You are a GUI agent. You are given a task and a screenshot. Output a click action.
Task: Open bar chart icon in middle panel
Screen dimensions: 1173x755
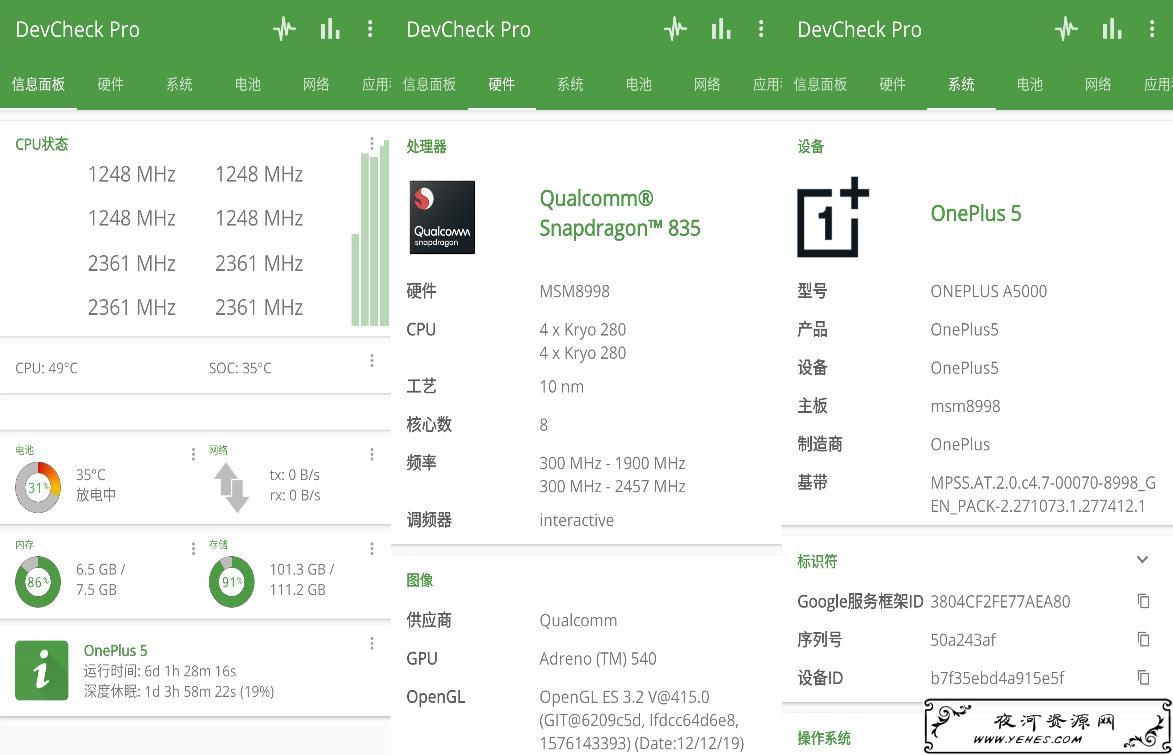pos(721,29)
